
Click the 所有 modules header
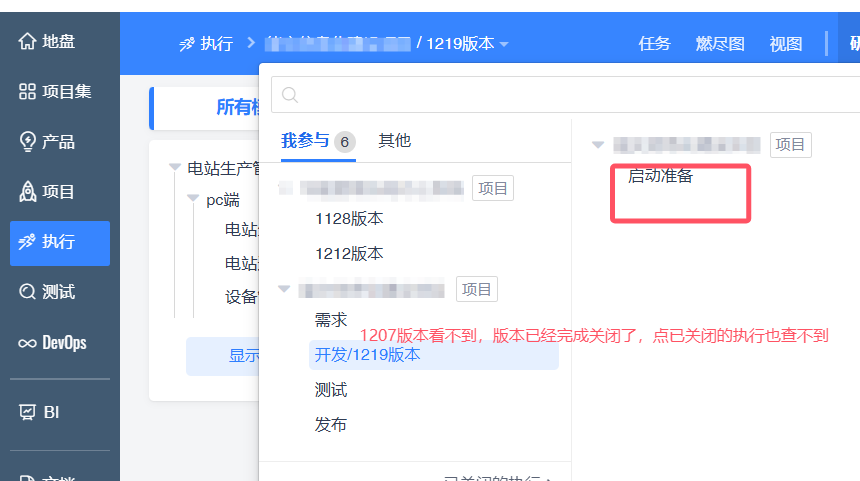[x=237, y=107]
